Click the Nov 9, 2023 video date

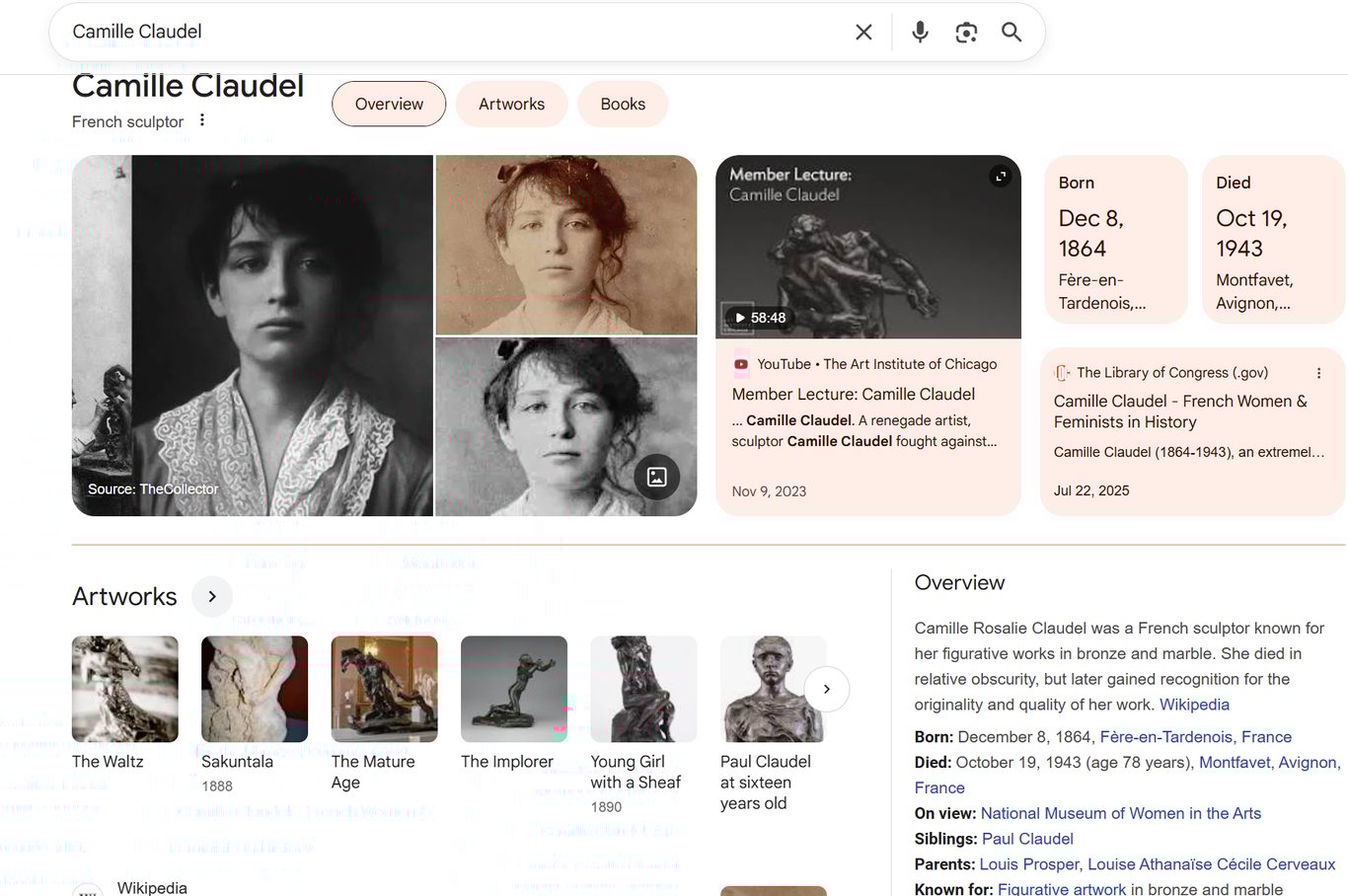click(769, 491)
